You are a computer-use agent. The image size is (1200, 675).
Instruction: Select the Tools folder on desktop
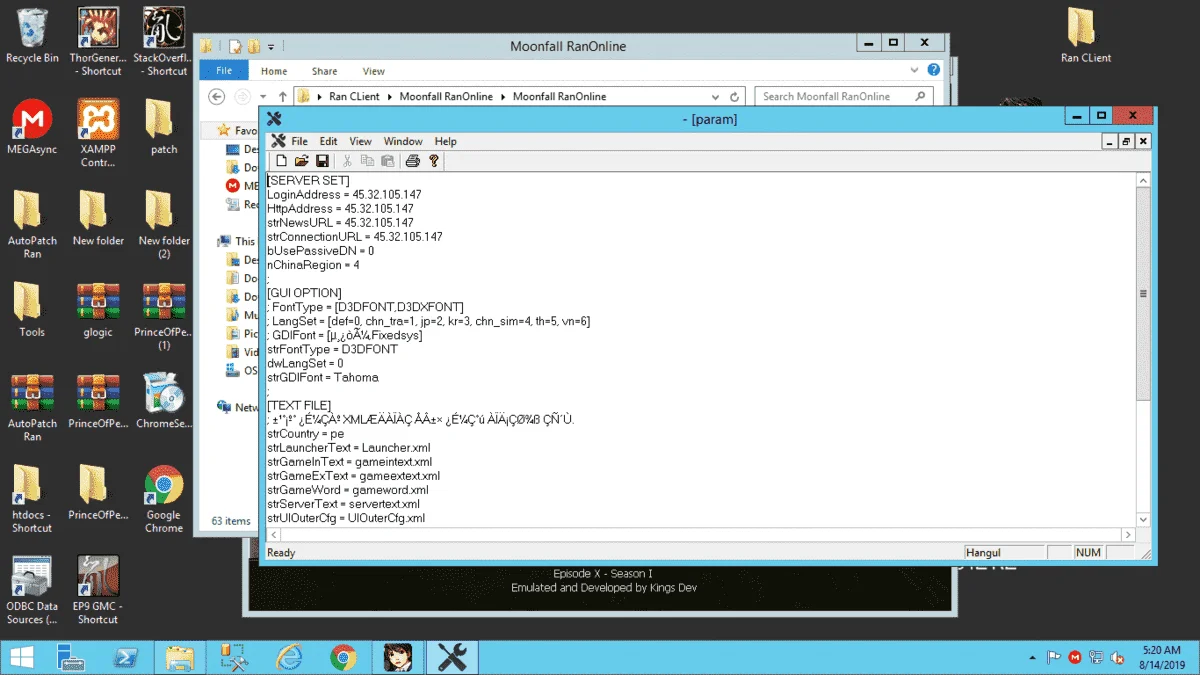click(x=32, y=310)
